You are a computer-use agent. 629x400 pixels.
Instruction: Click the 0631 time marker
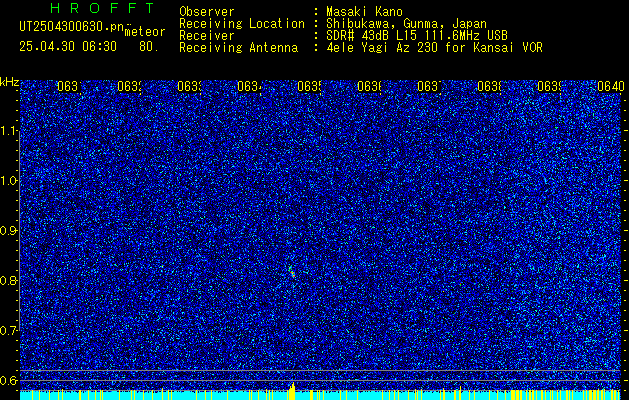click(69, 86)
